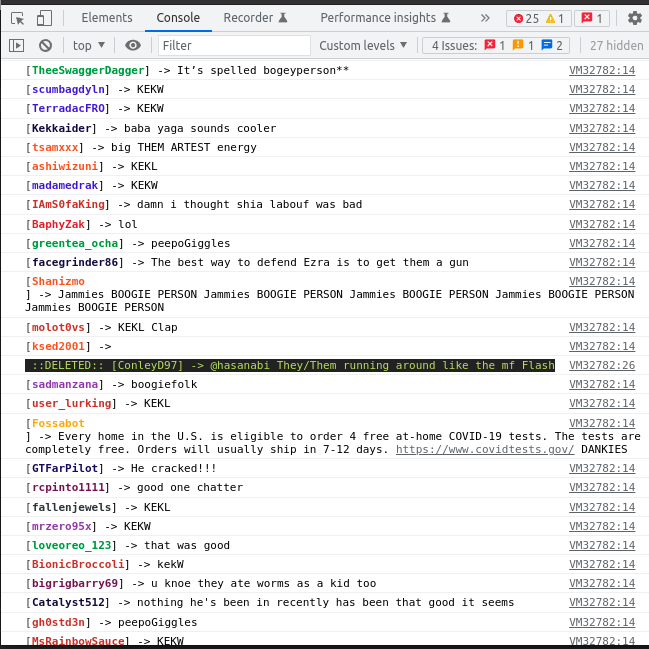Open the top JavaScript context dropdown
This screenshot has height=649, width=649.
(x=89, y=45)
